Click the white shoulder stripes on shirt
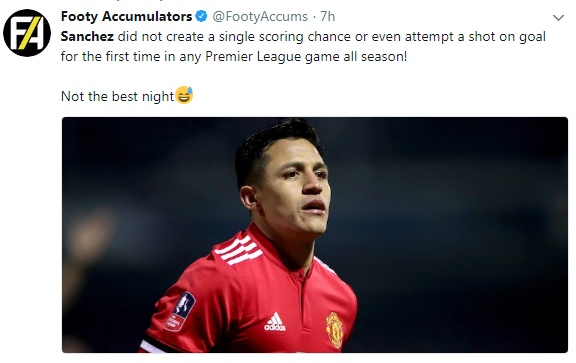The height and width of the screenshot is (363, 576). [237, 251]
